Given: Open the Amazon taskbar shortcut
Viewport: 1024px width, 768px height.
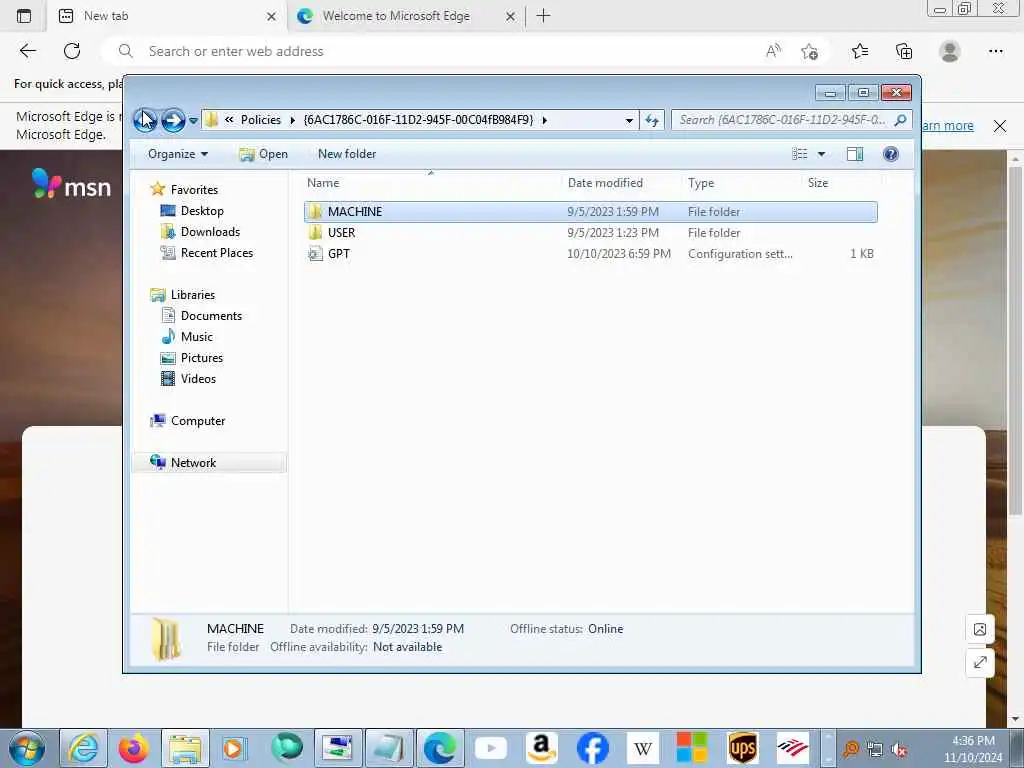Looking at the screenshot, I should click(541, 748).
